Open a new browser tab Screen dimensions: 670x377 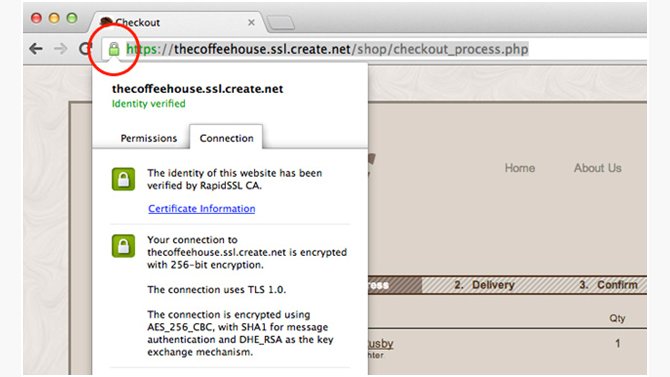(280, 23)
